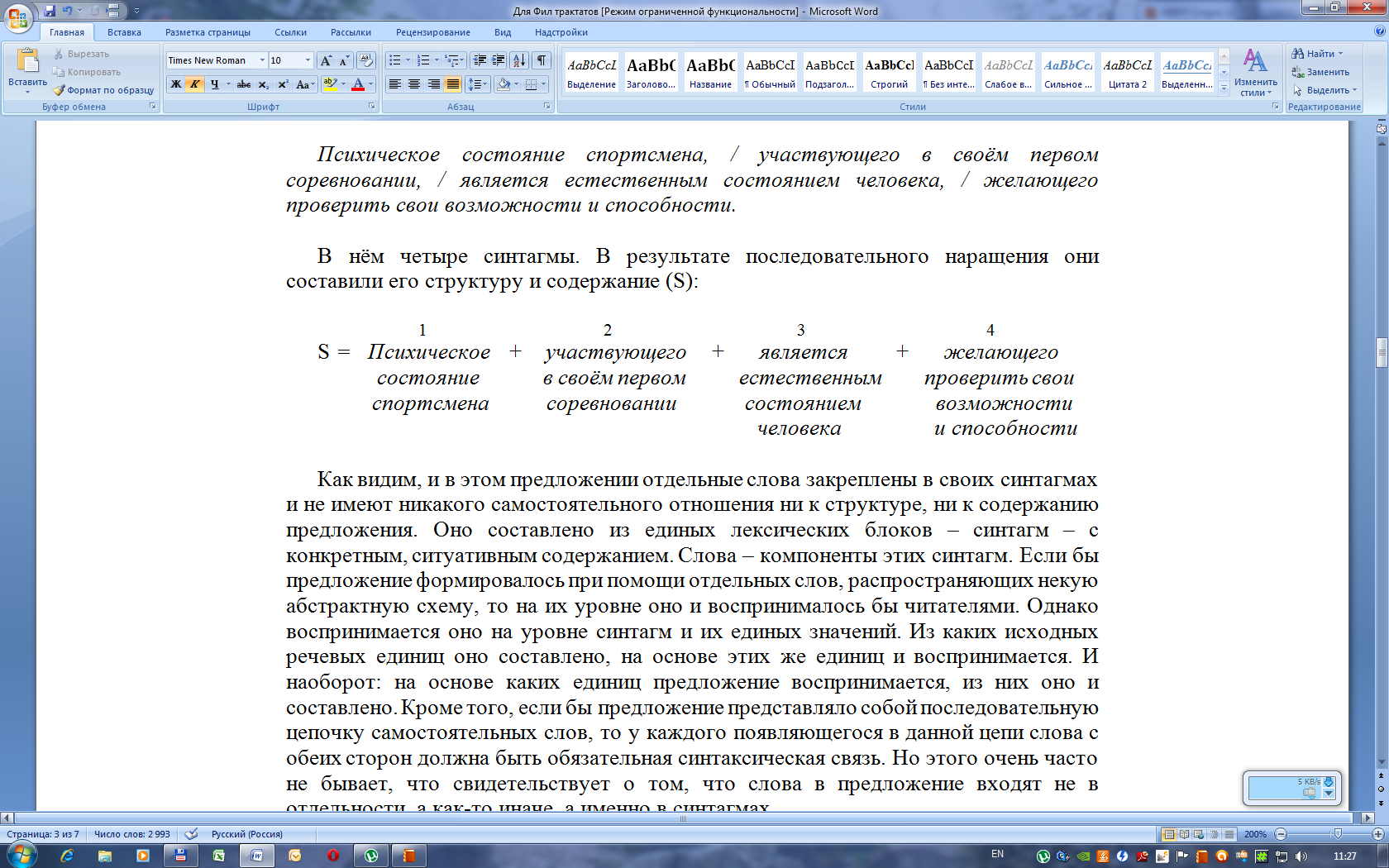
Task: Open the Font dialog launcher (Шрифт)
Action: (371, 107)
